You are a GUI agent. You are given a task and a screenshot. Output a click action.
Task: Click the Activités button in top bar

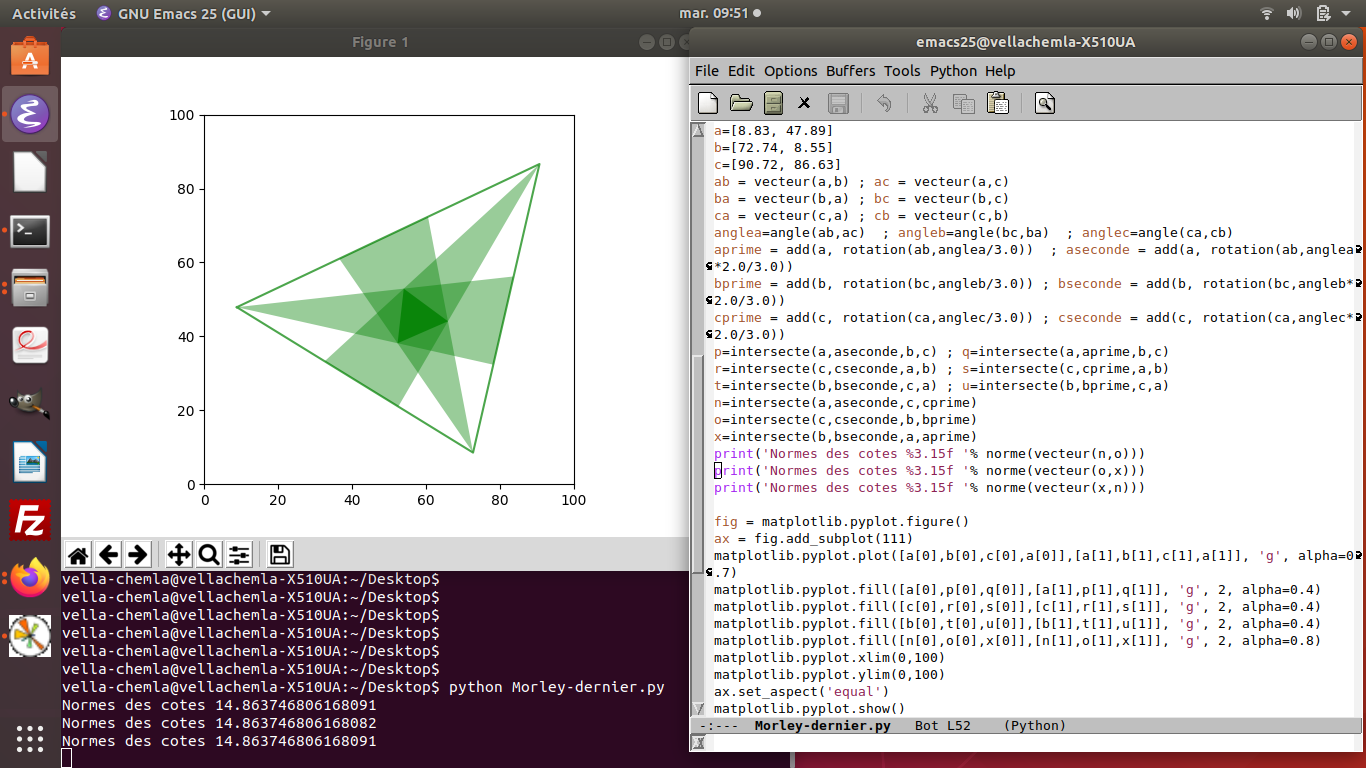coord(43,14)
